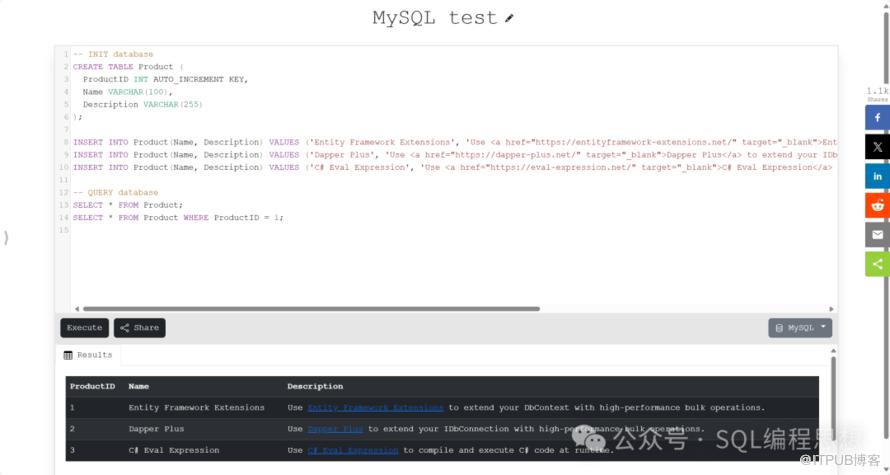Screen dimensions: 890x475
Task: Place cursor on 'SELECT * FROM Product;' line
Action: (x=128, y=205)
